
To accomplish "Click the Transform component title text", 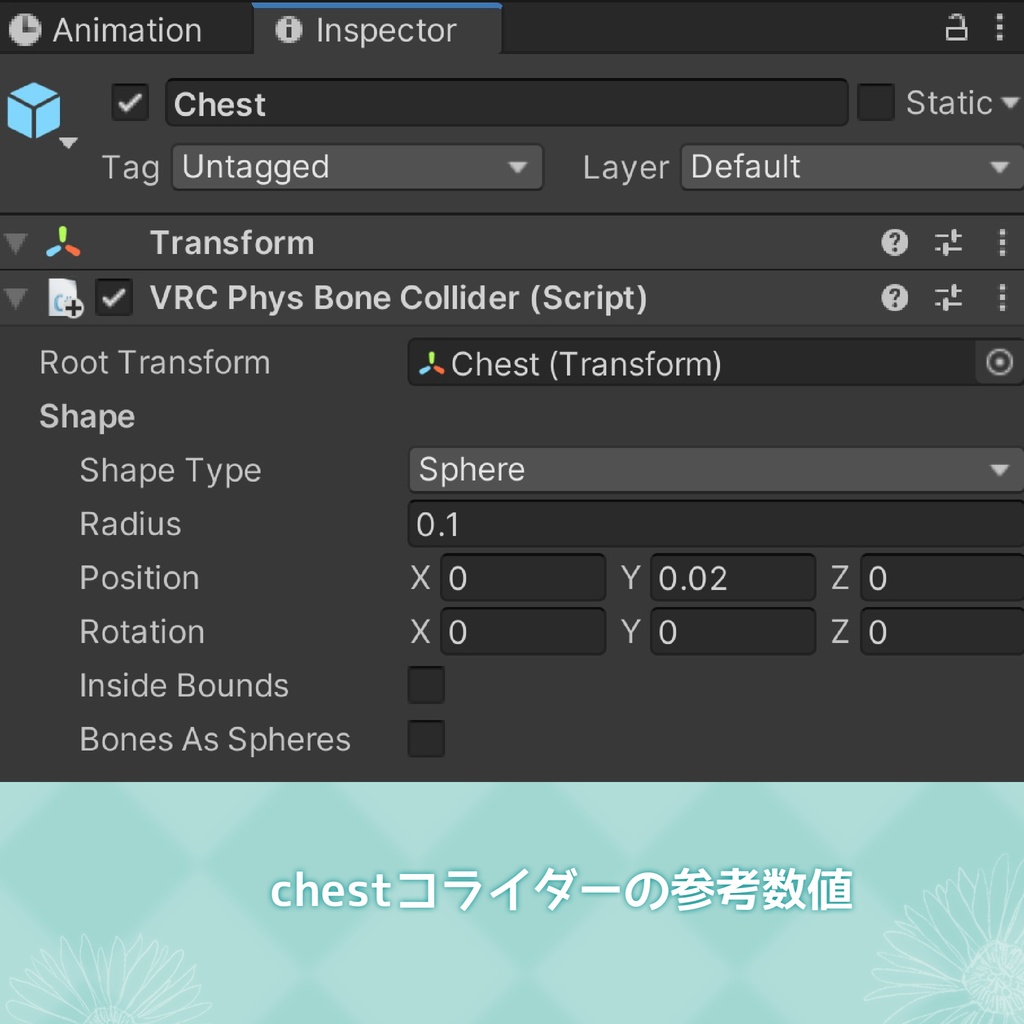I will click(x=232, y=243).
